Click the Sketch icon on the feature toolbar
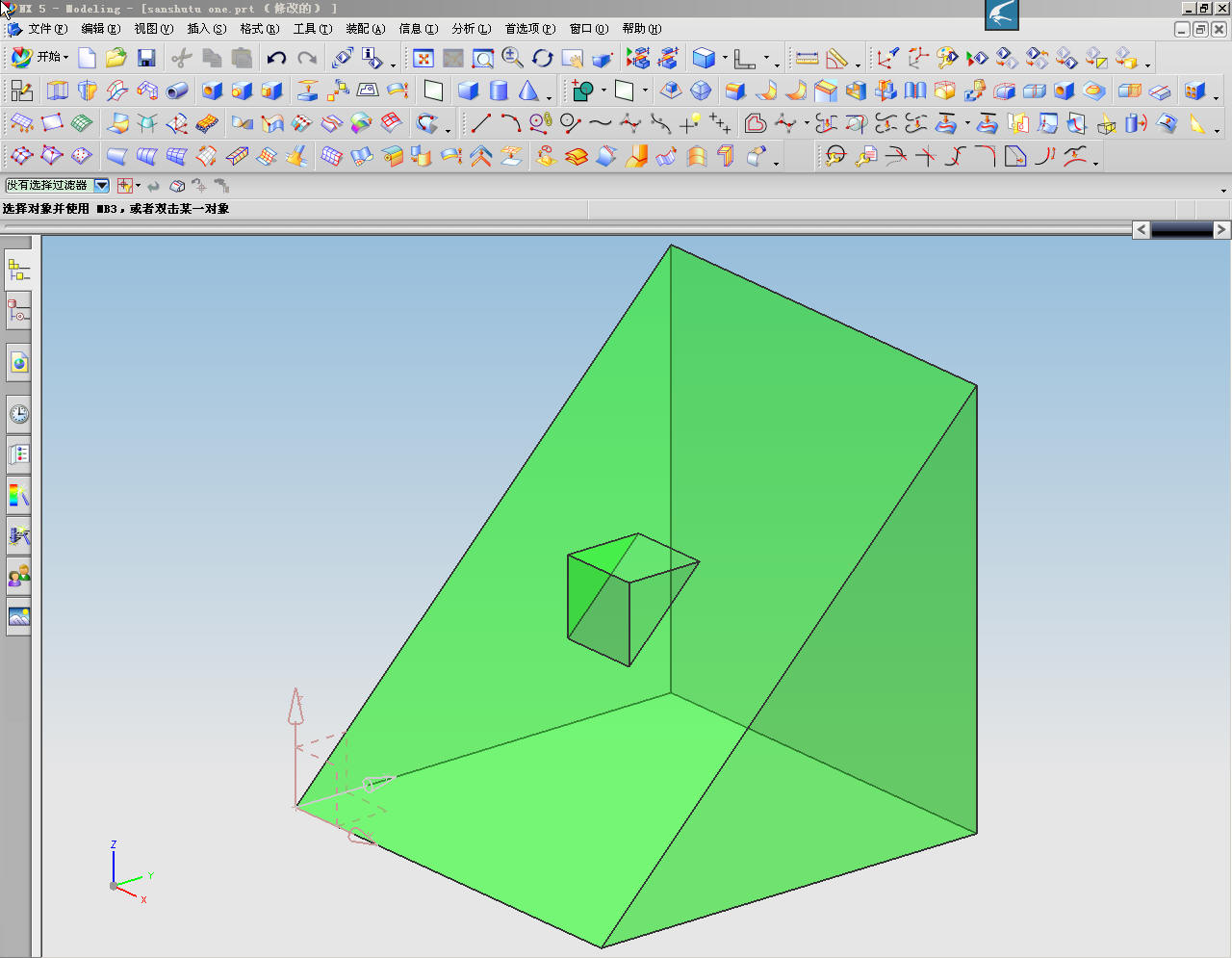Screen dimensions: 1232x958 21,91
